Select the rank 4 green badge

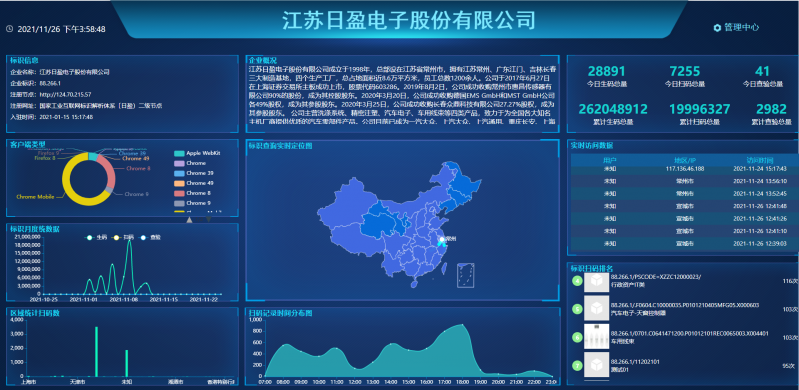tap(577, 281)
